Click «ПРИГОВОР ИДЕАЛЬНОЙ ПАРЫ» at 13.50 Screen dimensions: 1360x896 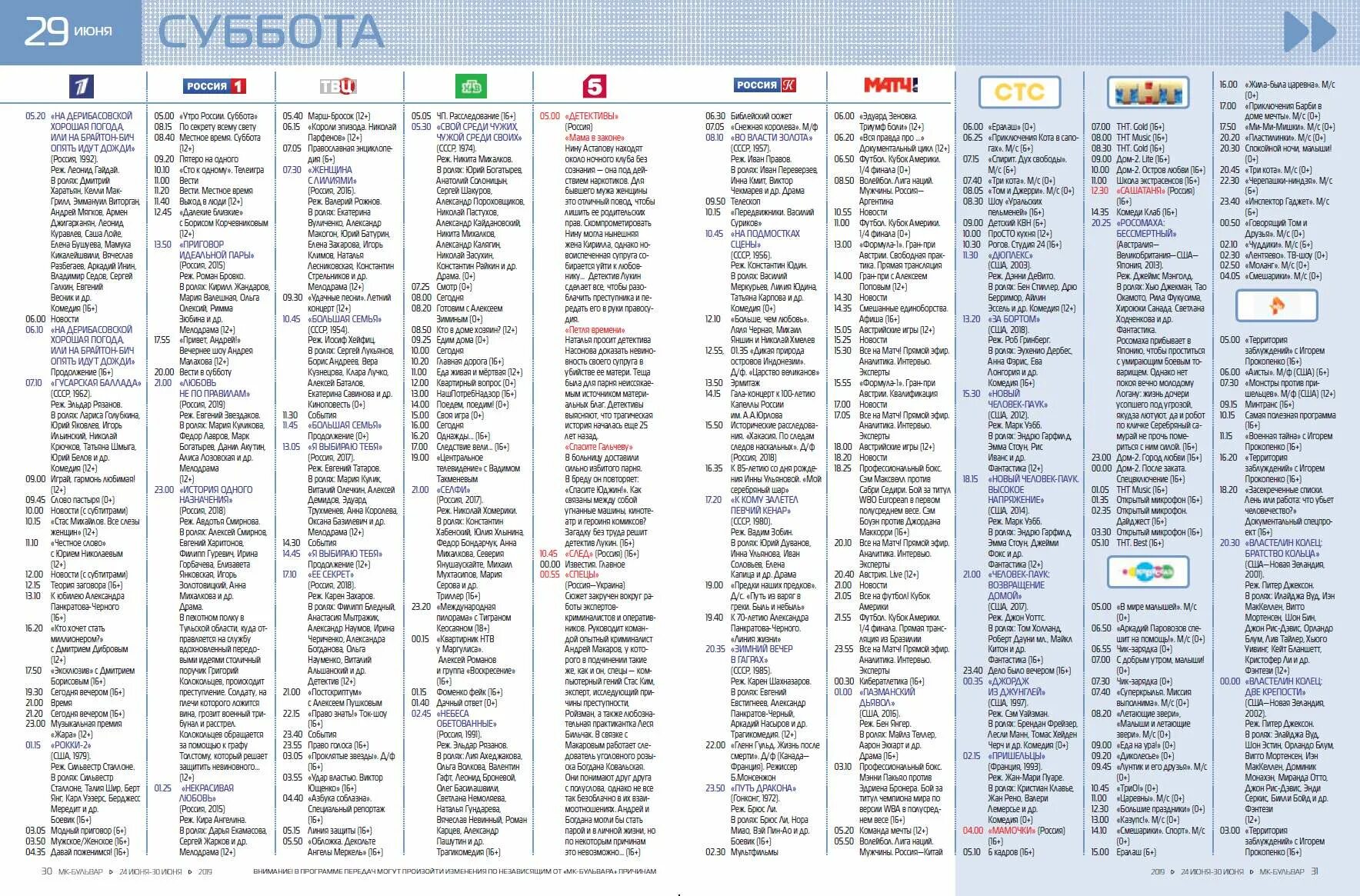tap(217, 249)
